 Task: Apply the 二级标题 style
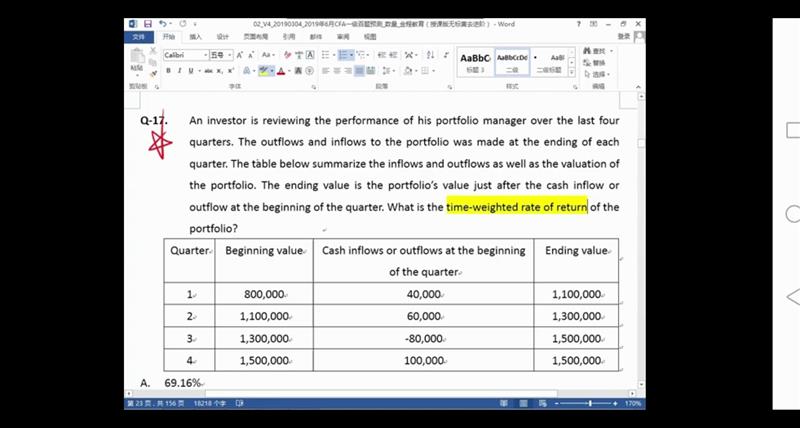pyautogui.click(x=549, y=62)
